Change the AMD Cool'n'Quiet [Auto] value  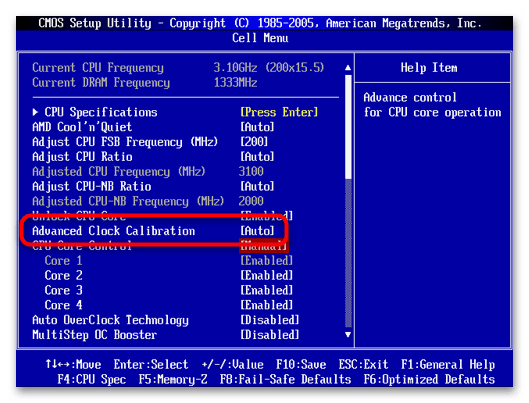pos(257,127)
